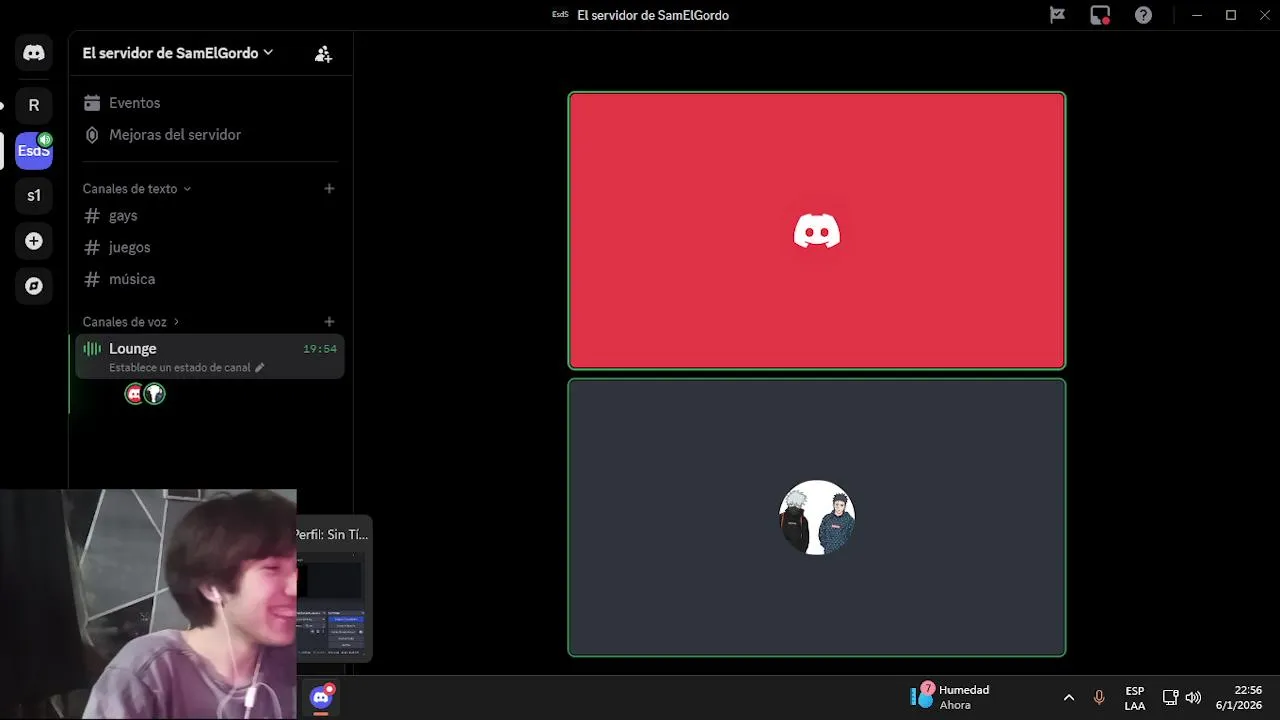Create a new text channel with plus

point(329,189)
